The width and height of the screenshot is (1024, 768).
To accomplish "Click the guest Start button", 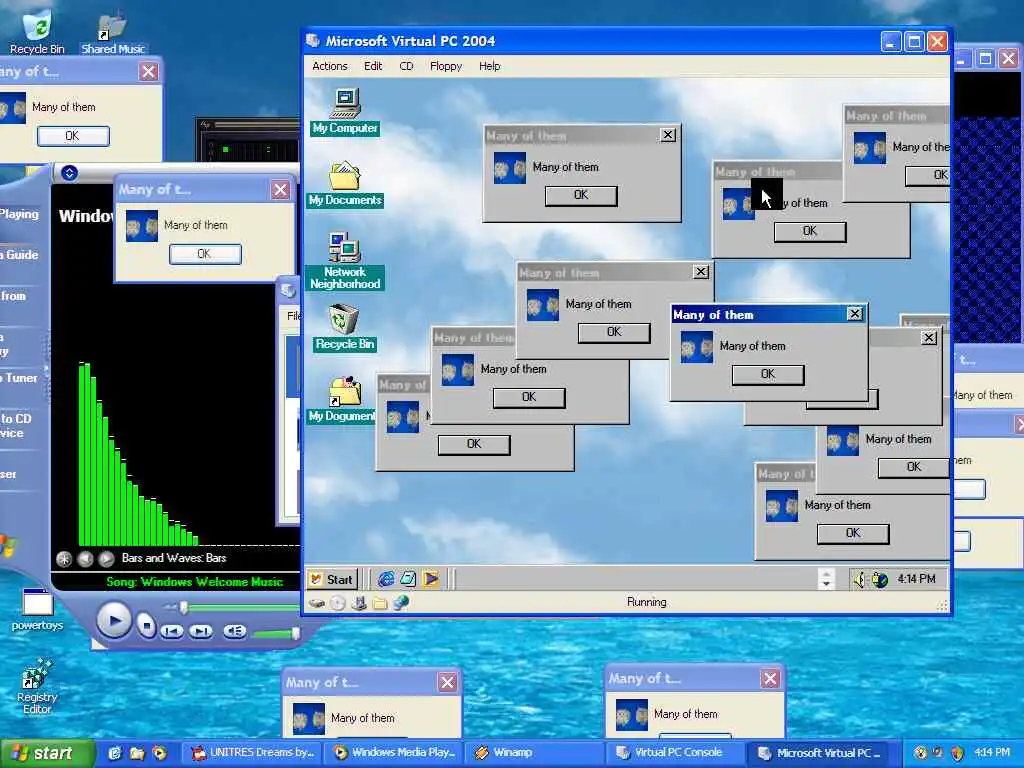I will 332,579.
